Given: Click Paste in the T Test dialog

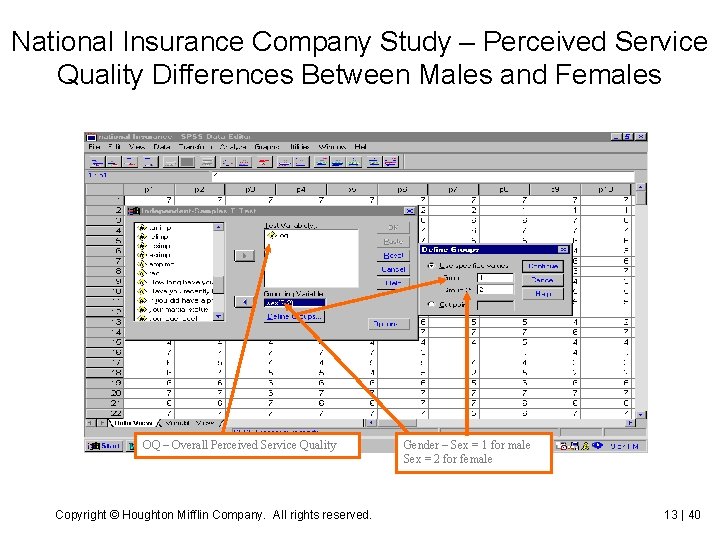Looking at the screenshot, I should pyautogui.click(x=394, y=242).
